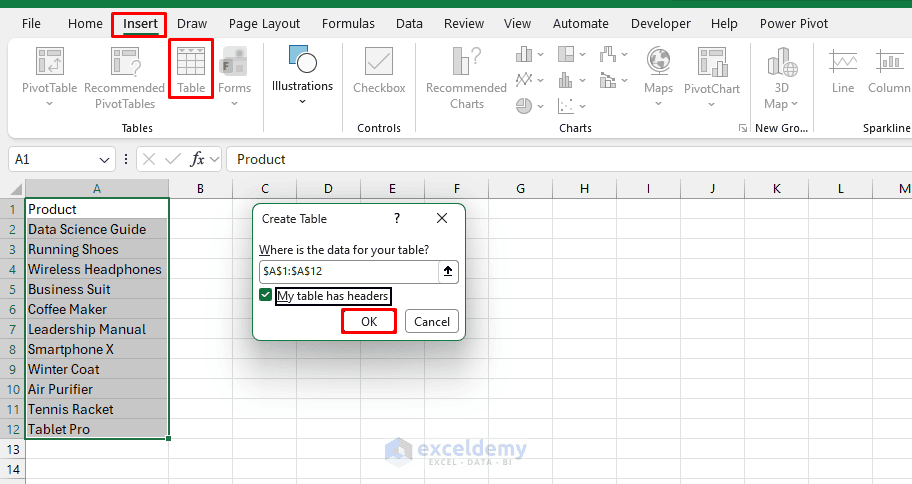Switch to the Data tab
The image size is (912, 484).
409,24
